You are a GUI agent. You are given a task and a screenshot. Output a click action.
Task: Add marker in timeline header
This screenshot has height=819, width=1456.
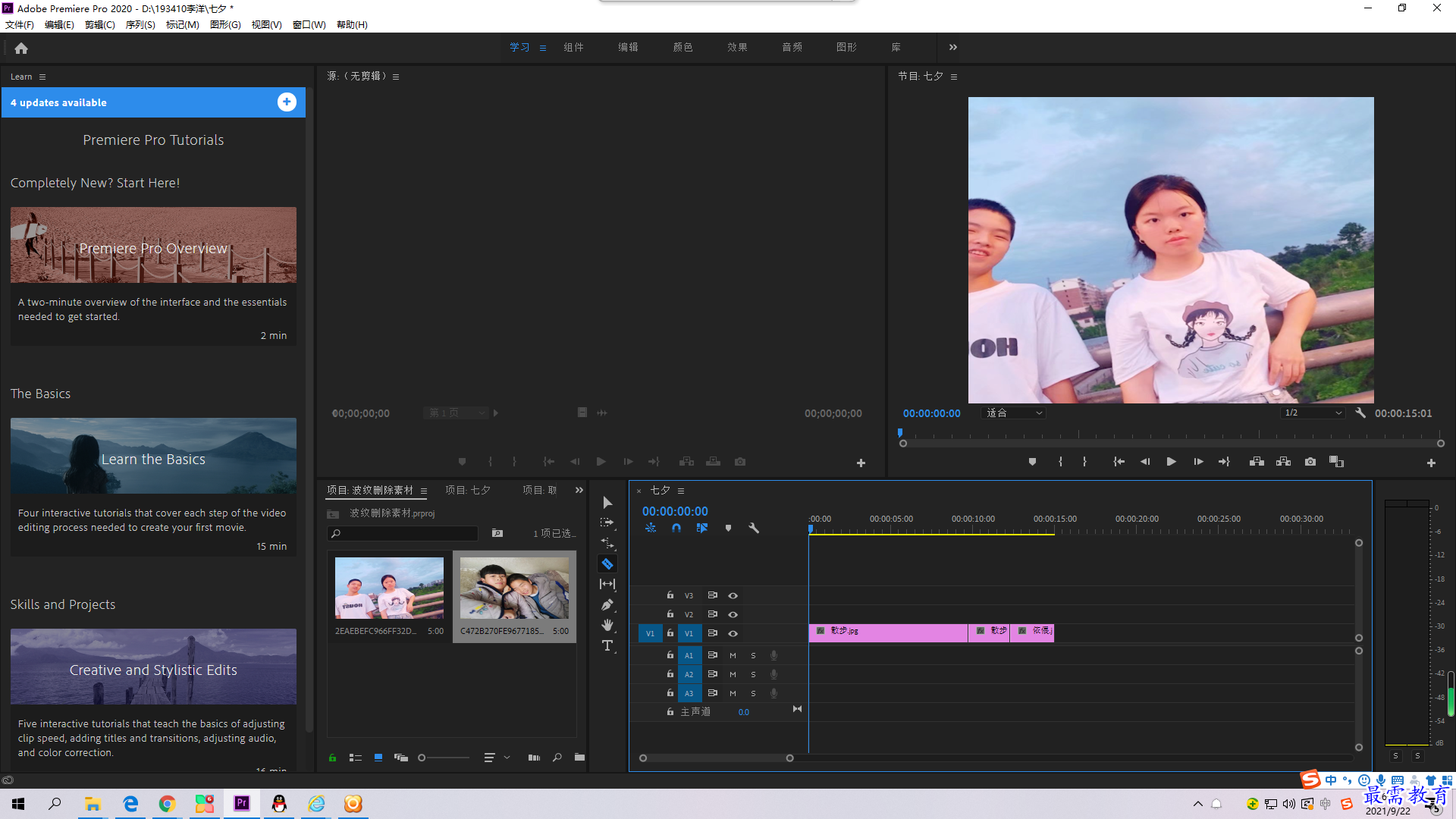click(x=728, y=528)
